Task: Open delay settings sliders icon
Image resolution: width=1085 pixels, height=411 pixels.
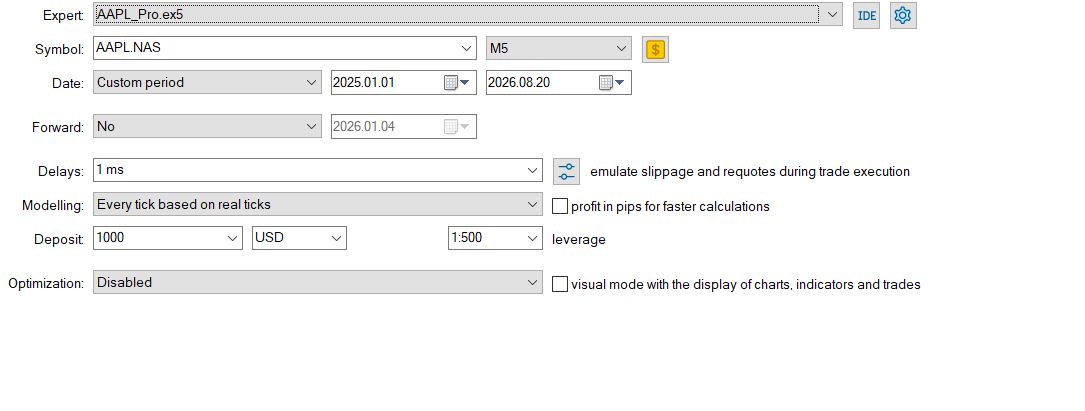Action: pos(566,171)
